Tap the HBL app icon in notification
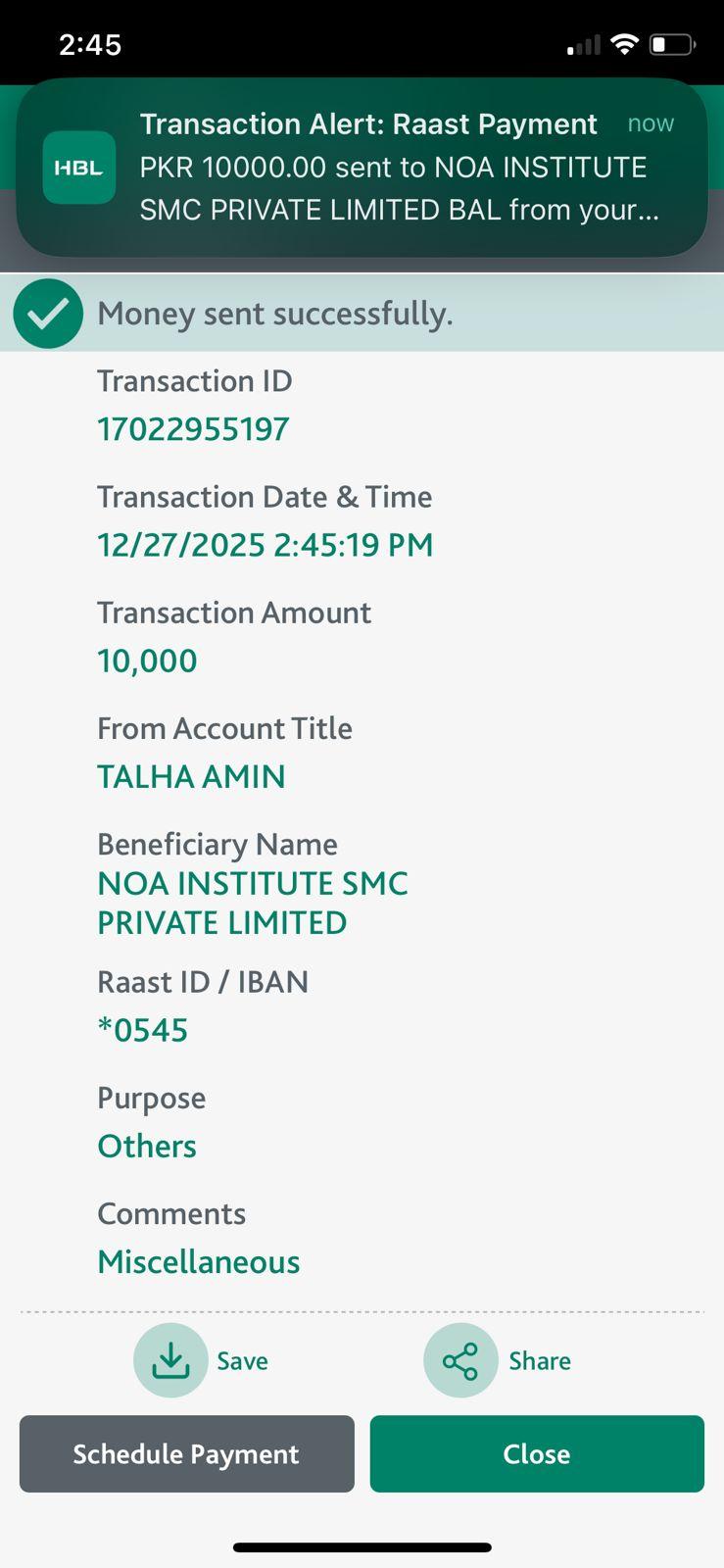The width and height of the screenshot is (724, 1568). point(79,168)
